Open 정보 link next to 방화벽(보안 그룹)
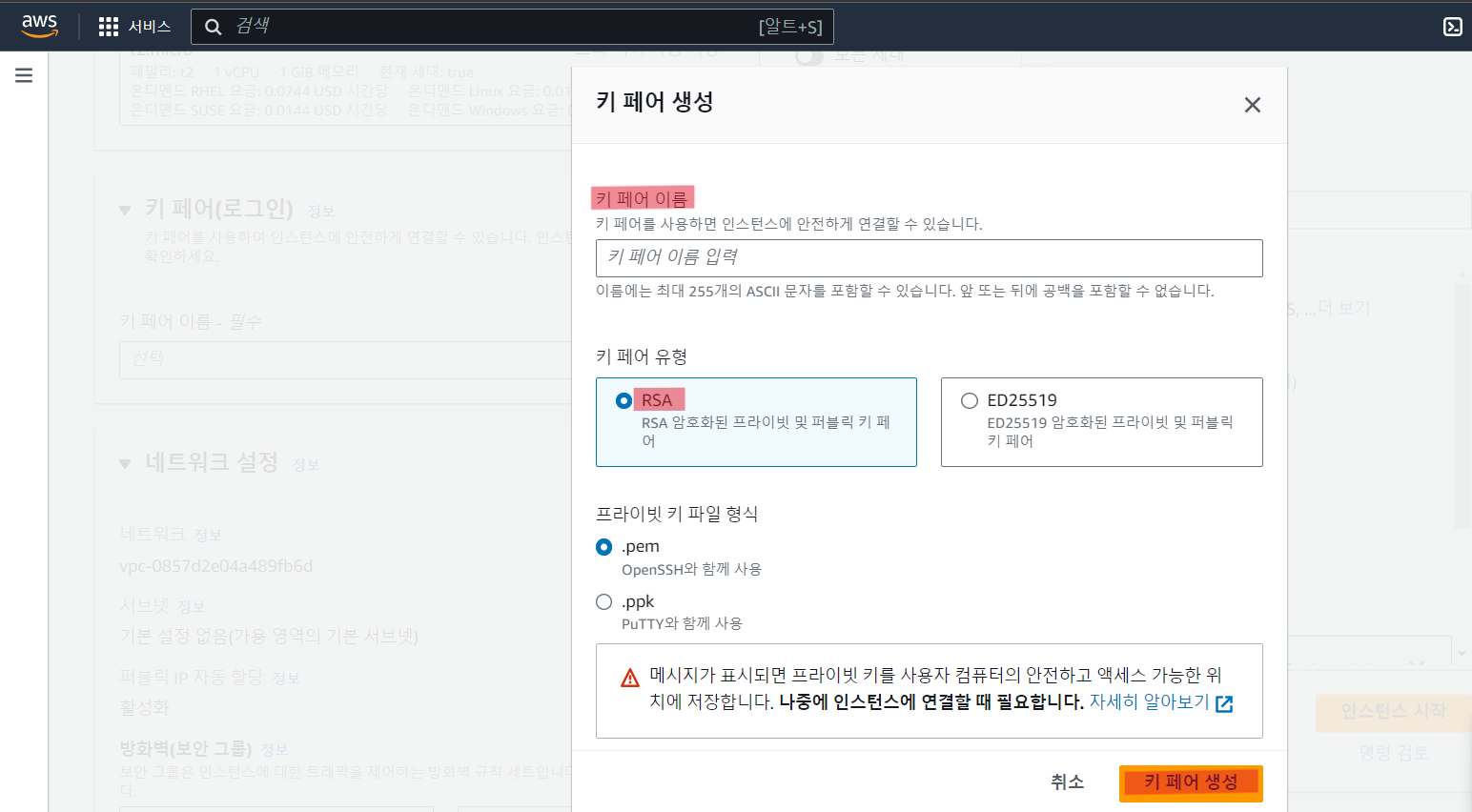Image resolution: width=1472 pixels, height=812 pixels. pos(275,750)
